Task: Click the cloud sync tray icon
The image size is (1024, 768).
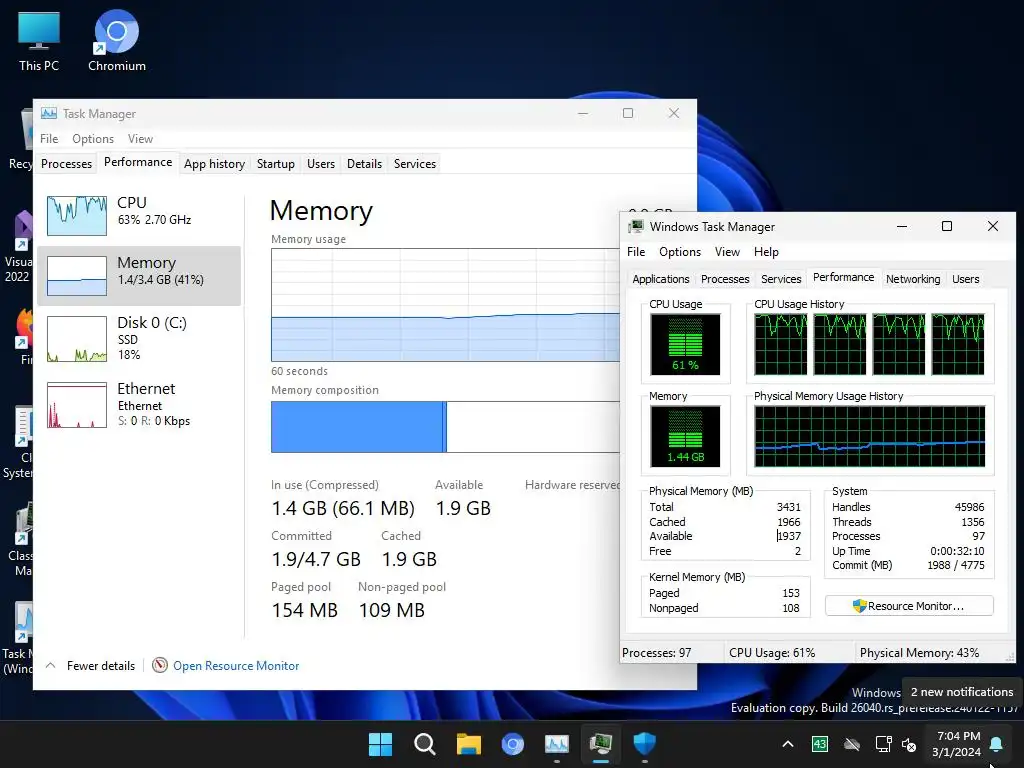Action: coord(852,744)
